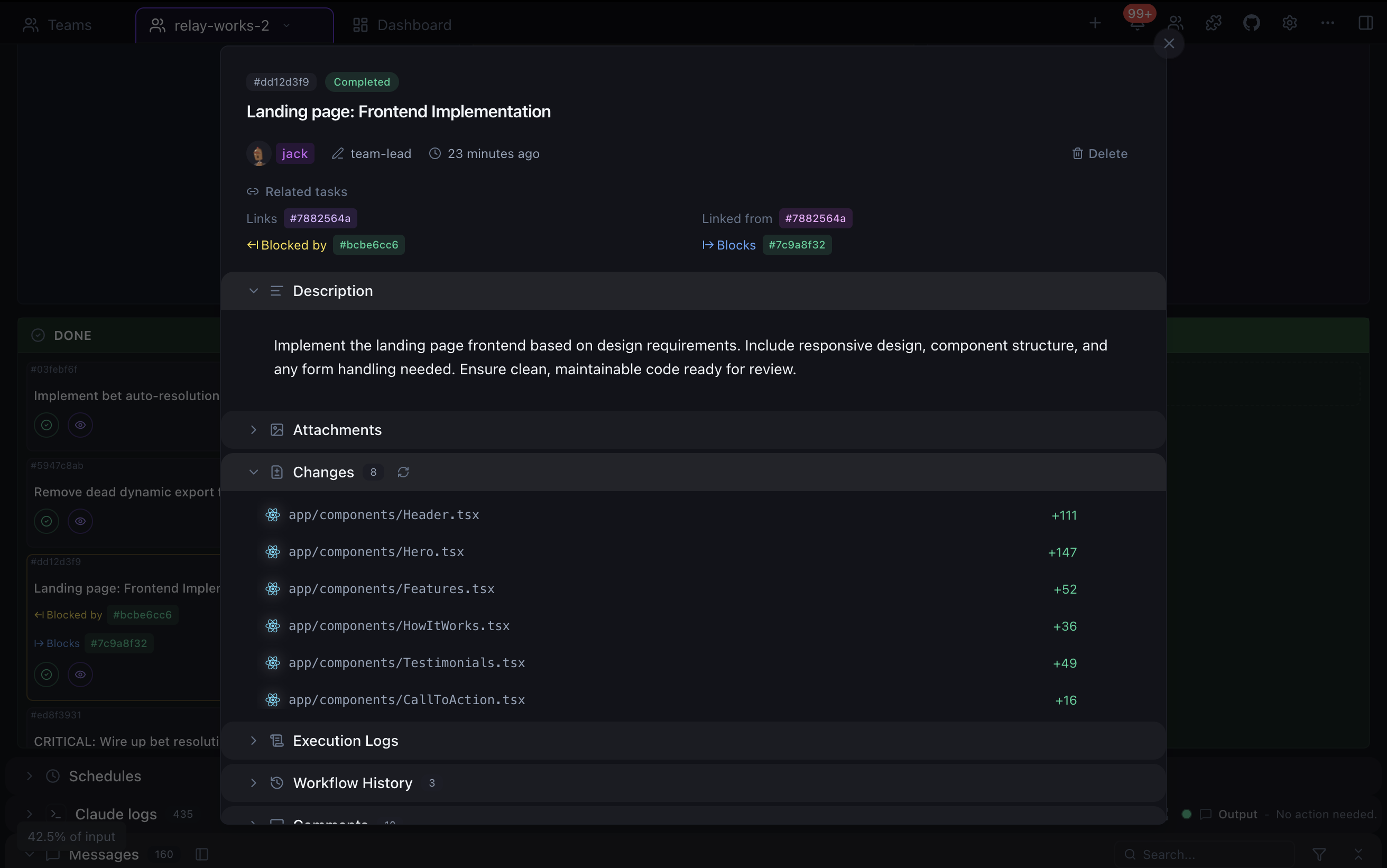
Task: Click the GitHub icon in the top bar
Action: pos(1252,23)
